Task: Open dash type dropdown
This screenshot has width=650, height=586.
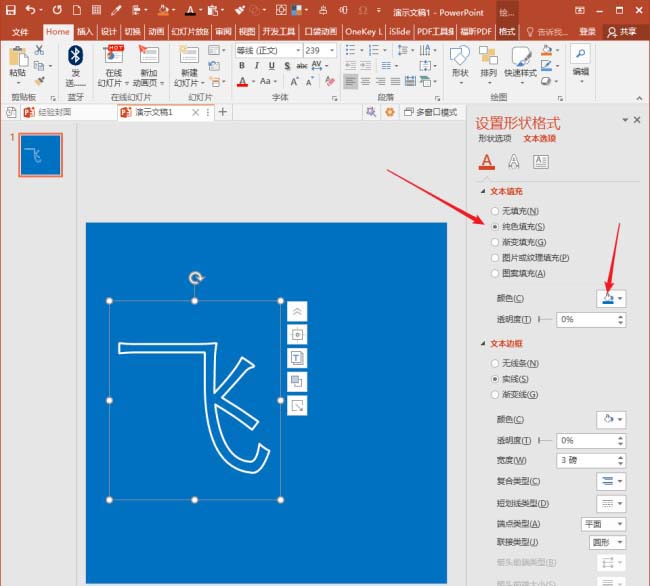Action: (611, 504)
